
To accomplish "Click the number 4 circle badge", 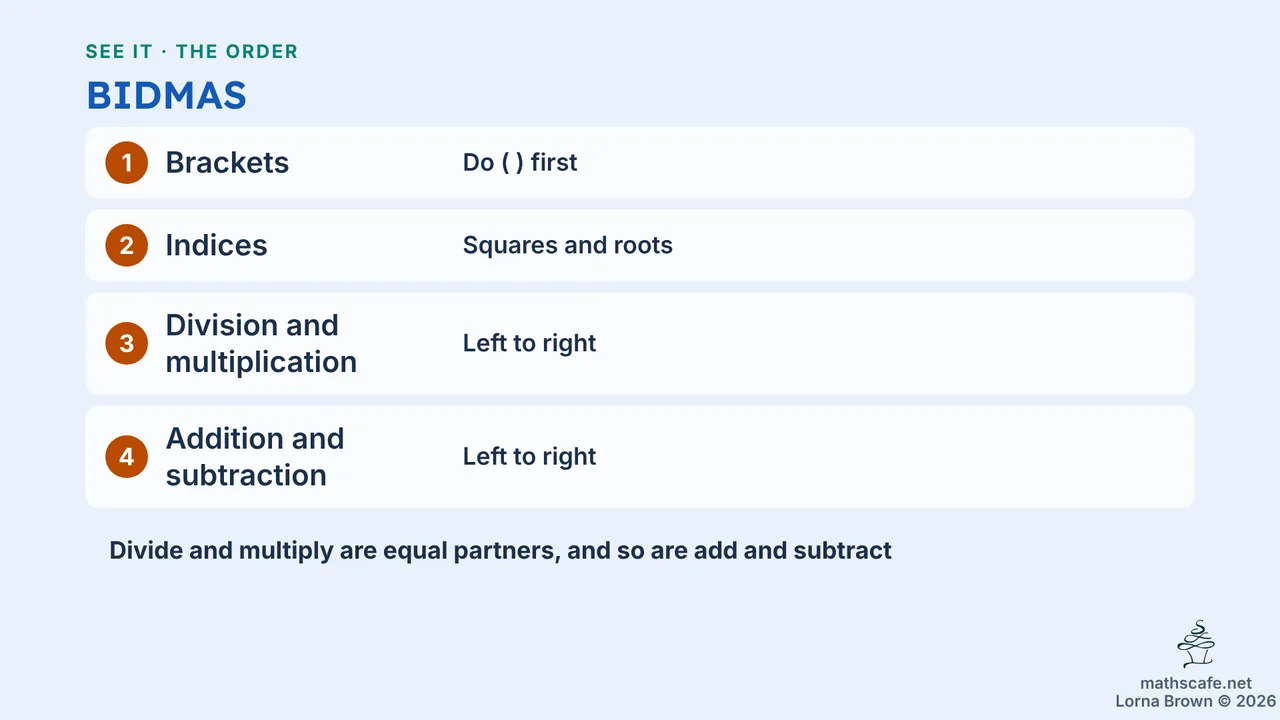I will 126,457.
